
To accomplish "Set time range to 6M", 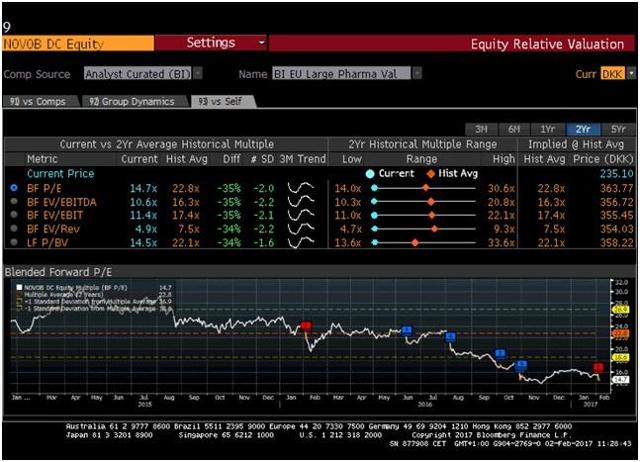I will click(x=514, y=129).
